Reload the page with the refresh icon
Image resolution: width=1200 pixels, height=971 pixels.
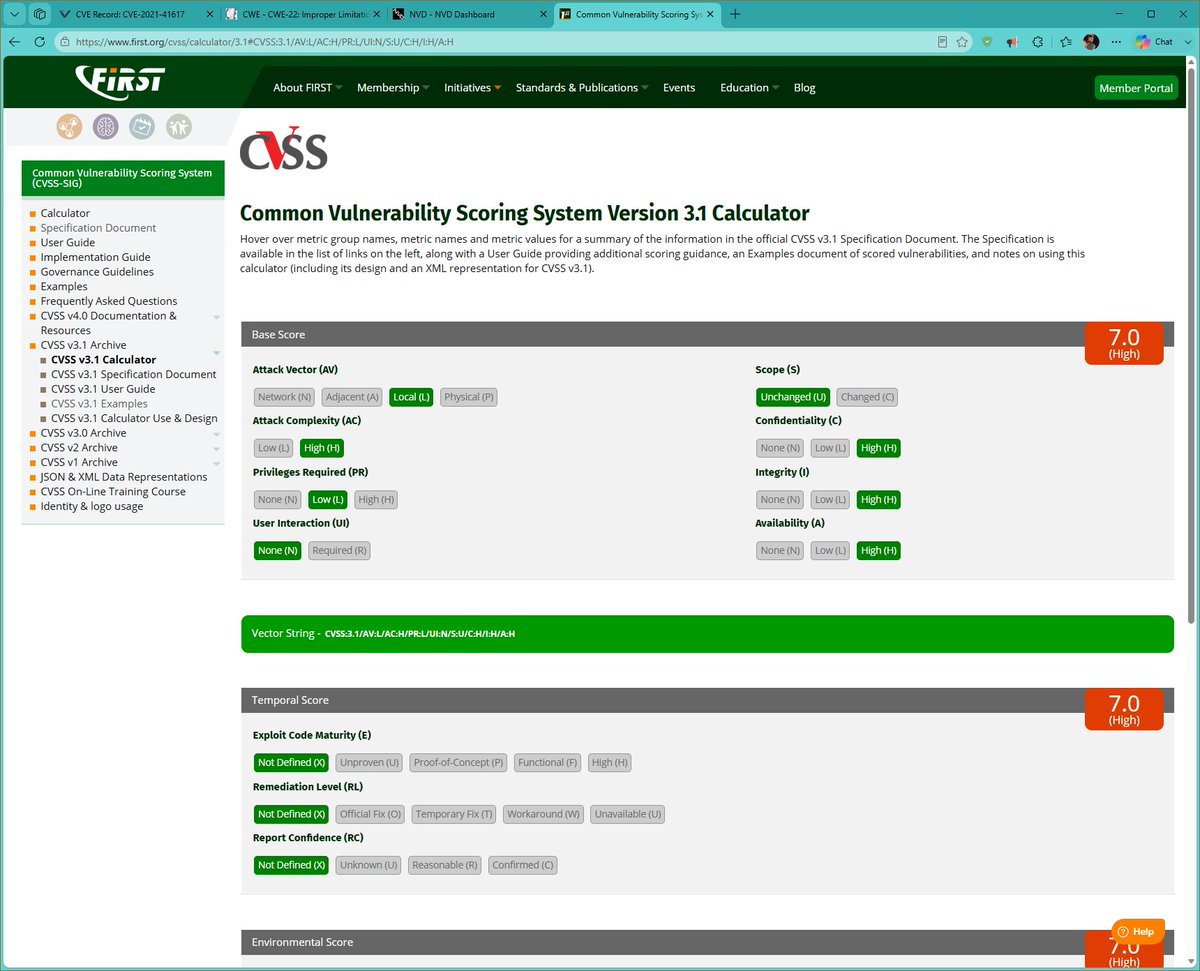pyautogui.click(x=40, y=42)
